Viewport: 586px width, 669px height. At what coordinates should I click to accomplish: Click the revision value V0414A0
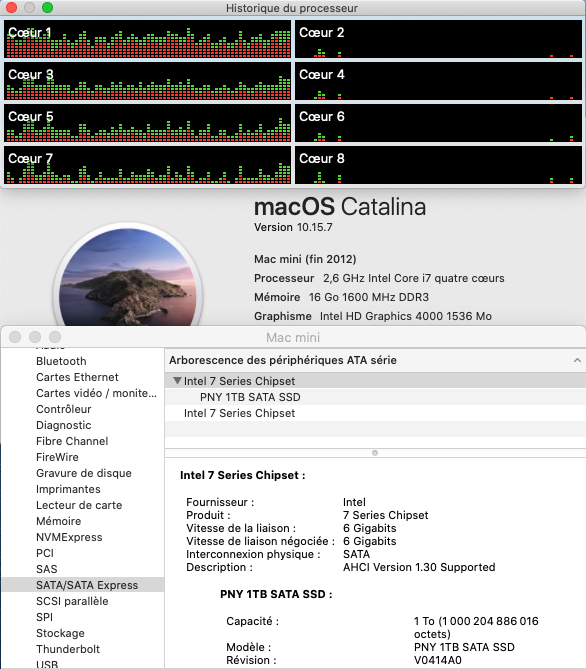437,660
